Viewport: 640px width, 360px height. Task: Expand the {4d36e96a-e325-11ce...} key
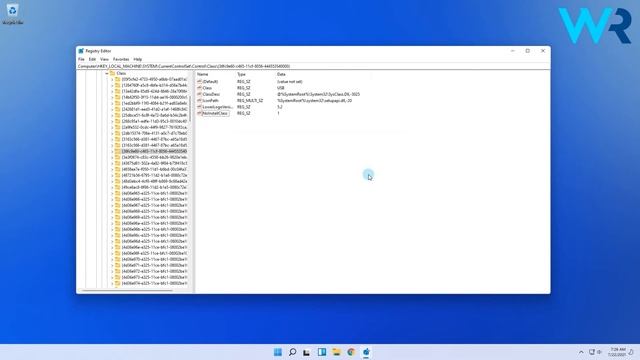113,223
